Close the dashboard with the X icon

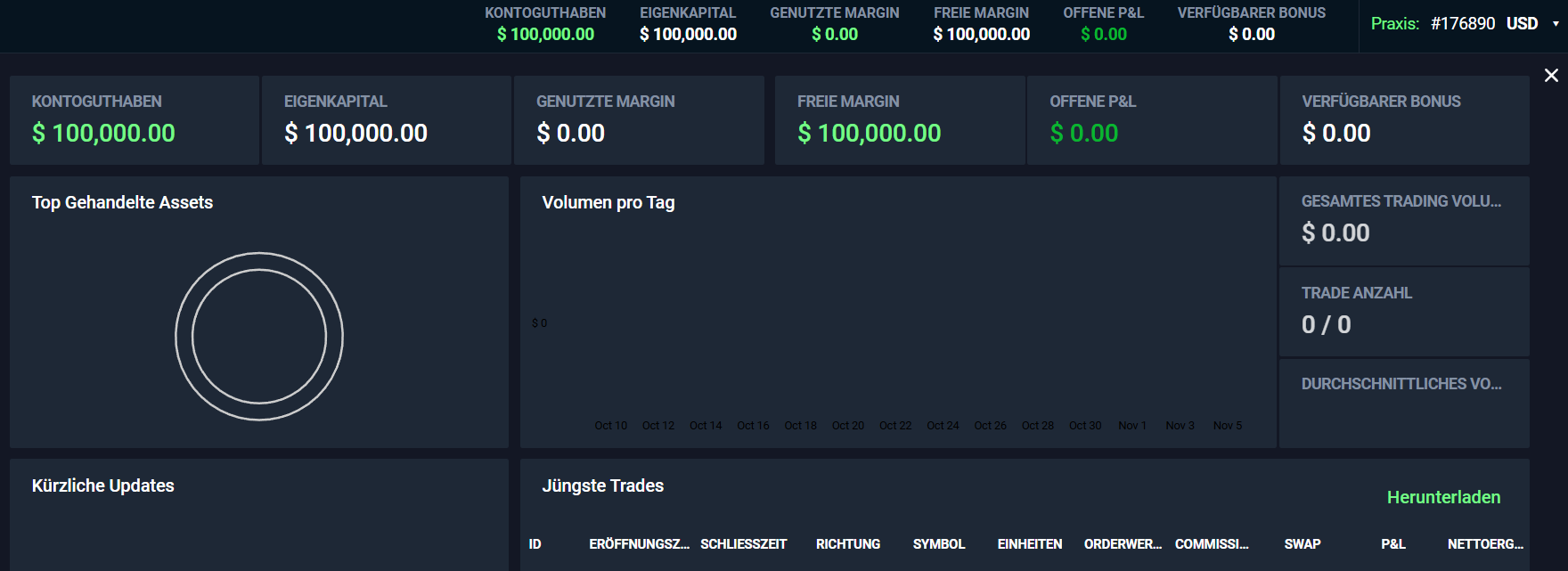[x=1551, y=76]
